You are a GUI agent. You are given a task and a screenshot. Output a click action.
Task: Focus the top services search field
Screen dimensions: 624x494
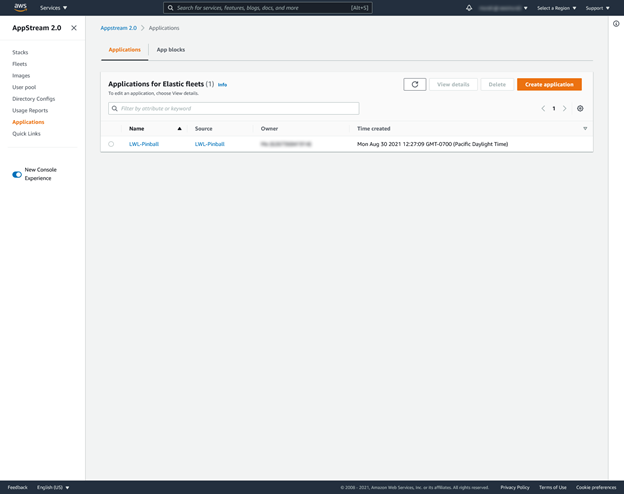(x=268, y=8)
